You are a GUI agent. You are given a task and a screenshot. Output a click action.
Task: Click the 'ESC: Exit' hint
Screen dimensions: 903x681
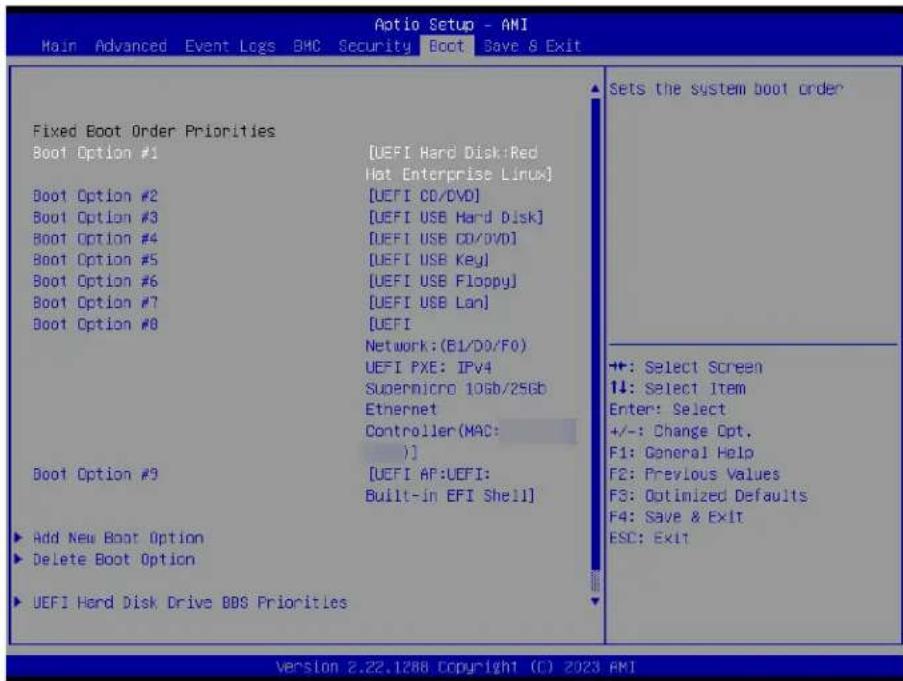649,538
